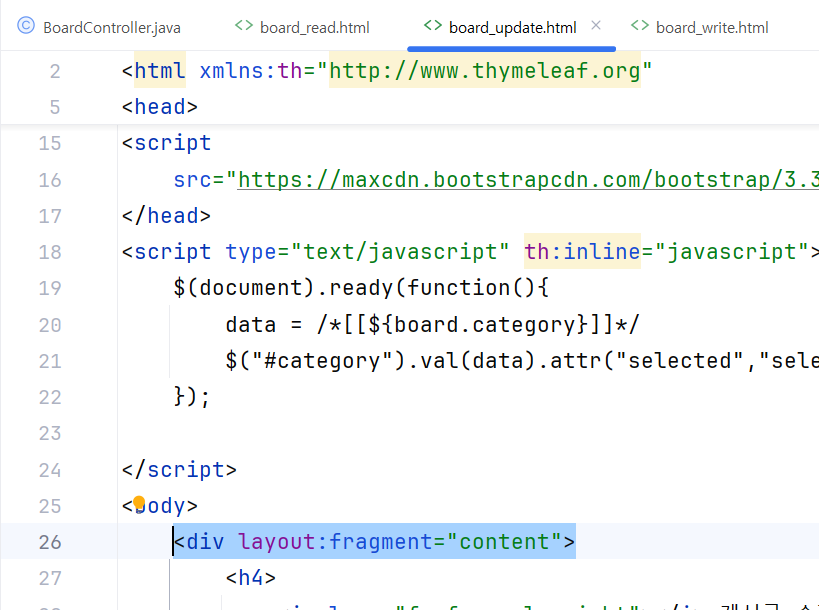The width and height of the screenshot is (819, 610).
Task: Click the yellow intention lightbulb on line 25
Action: click(139, 503)
